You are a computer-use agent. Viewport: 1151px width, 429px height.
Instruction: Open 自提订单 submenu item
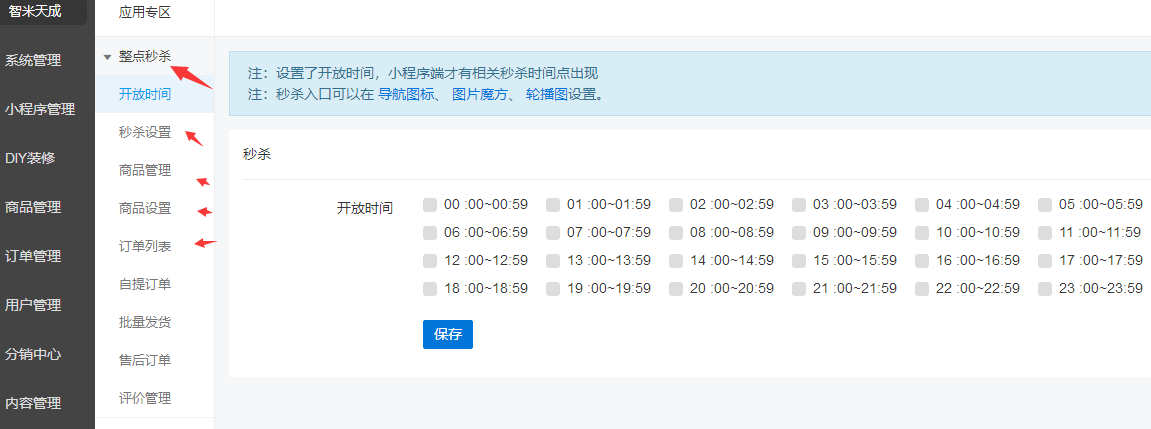(x=145, y=284)
